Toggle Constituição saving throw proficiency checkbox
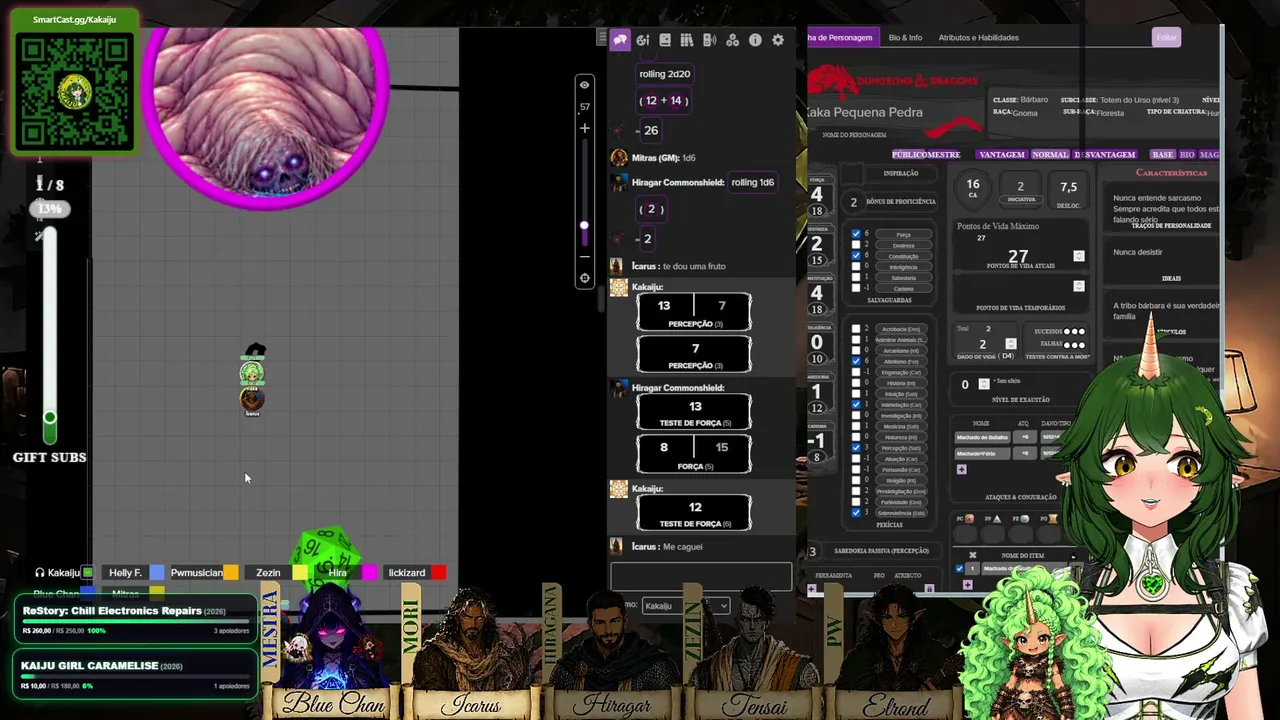1280x720 pixels. coord(856,256)
